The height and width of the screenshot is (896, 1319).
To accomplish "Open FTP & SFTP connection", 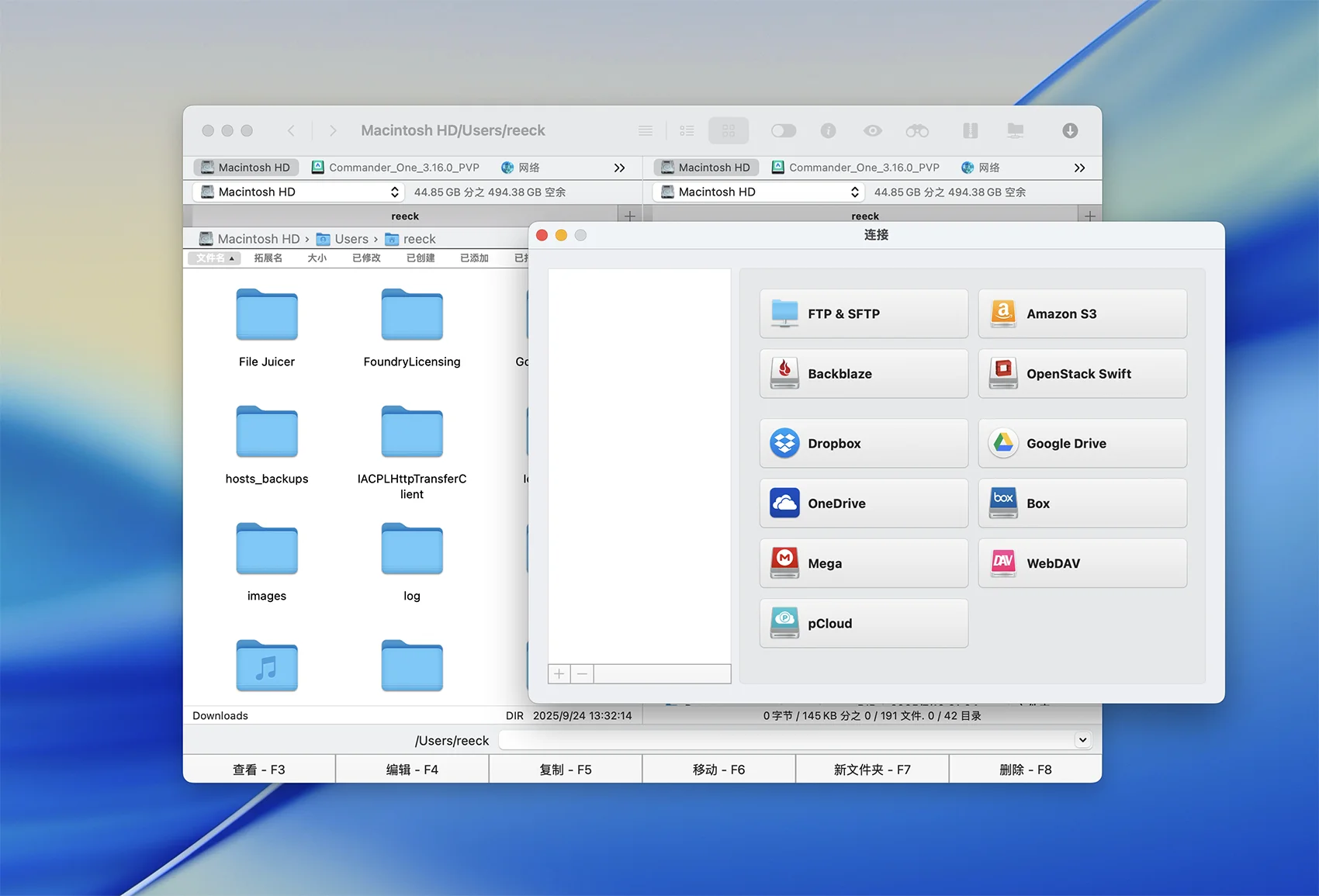I will [x=864, y=313].
